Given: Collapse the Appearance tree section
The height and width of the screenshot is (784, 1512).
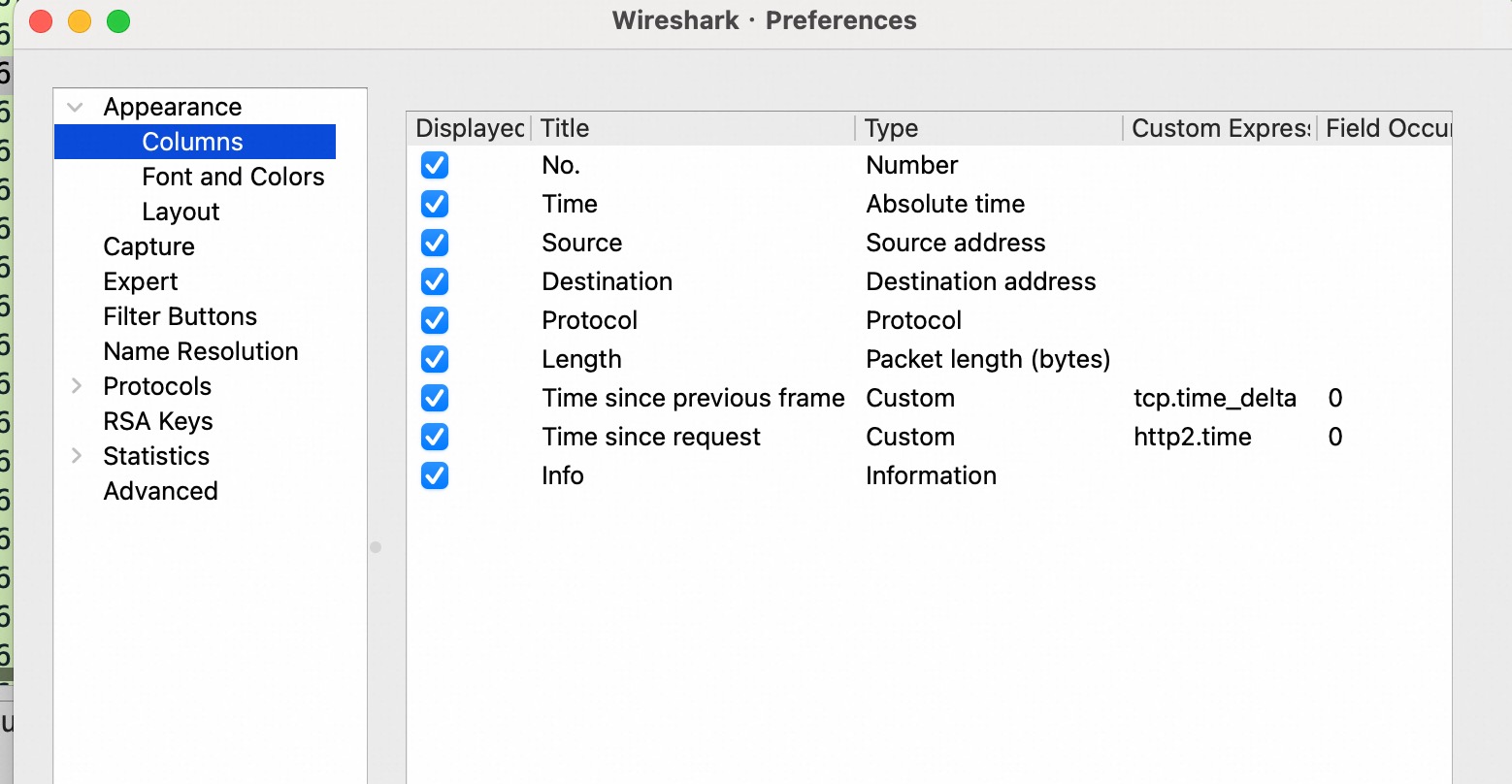Looking at the screenshot, I should click(76, 107).
